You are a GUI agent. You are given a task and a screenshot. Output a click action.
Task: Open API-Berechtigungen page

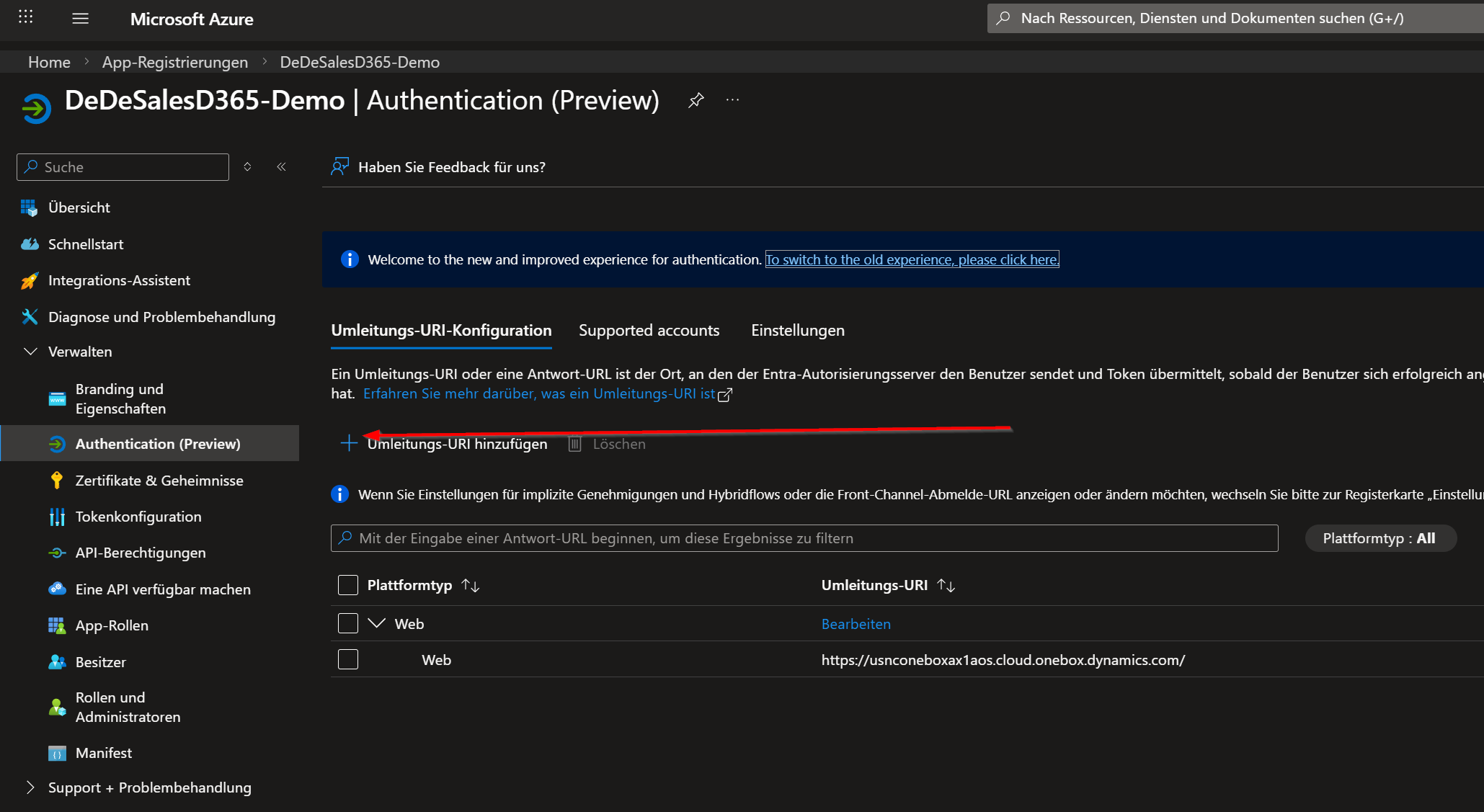pos(141,553)
